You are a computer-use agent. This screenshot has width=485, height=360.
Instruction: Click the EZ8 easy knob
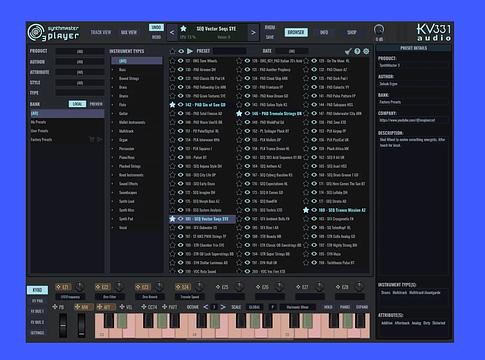click(x=359, y=287)
